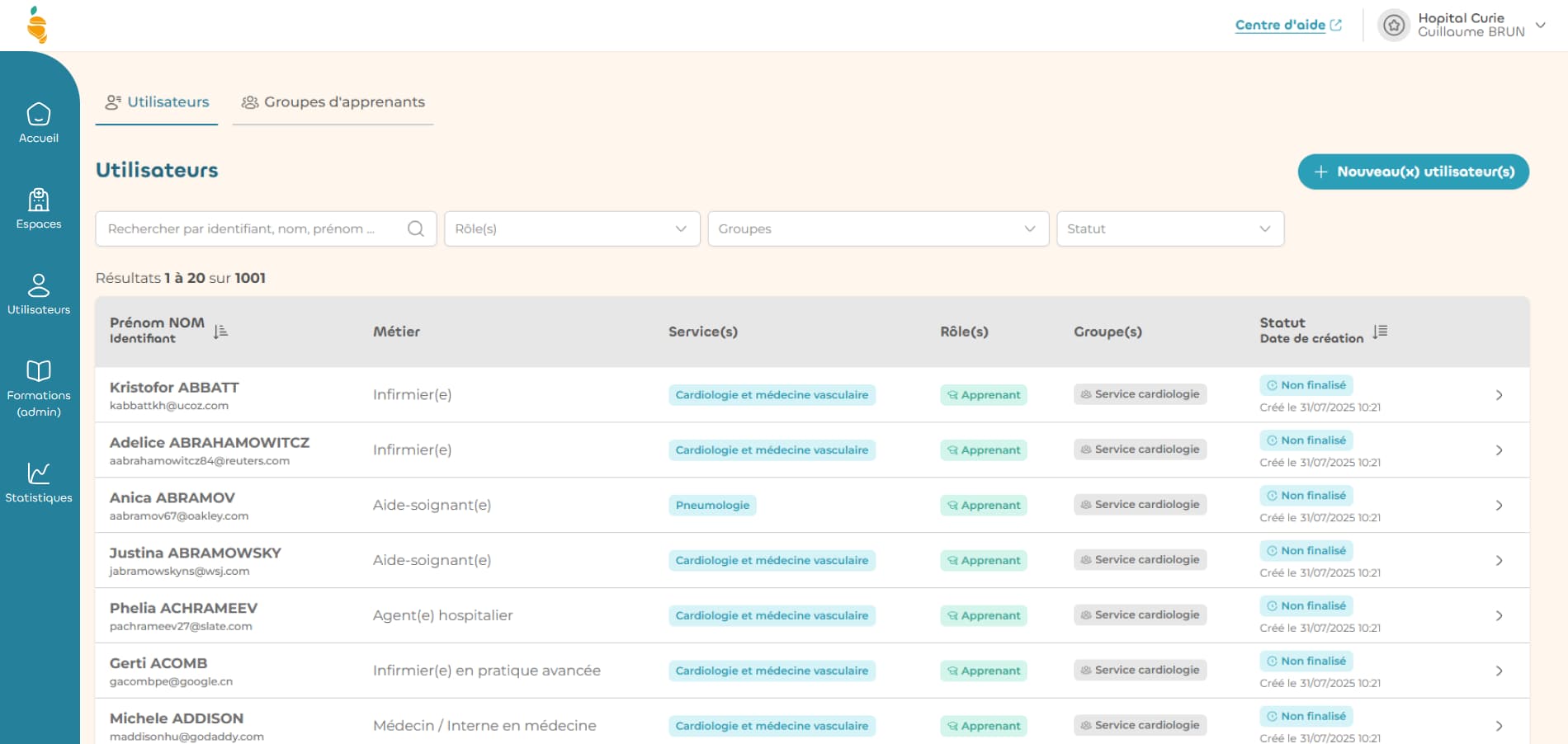The height and width of the screenshot is (744, 1568).
Task: Open Kristofor ABBATT row details chevron
Action: tap(1499, 395)
